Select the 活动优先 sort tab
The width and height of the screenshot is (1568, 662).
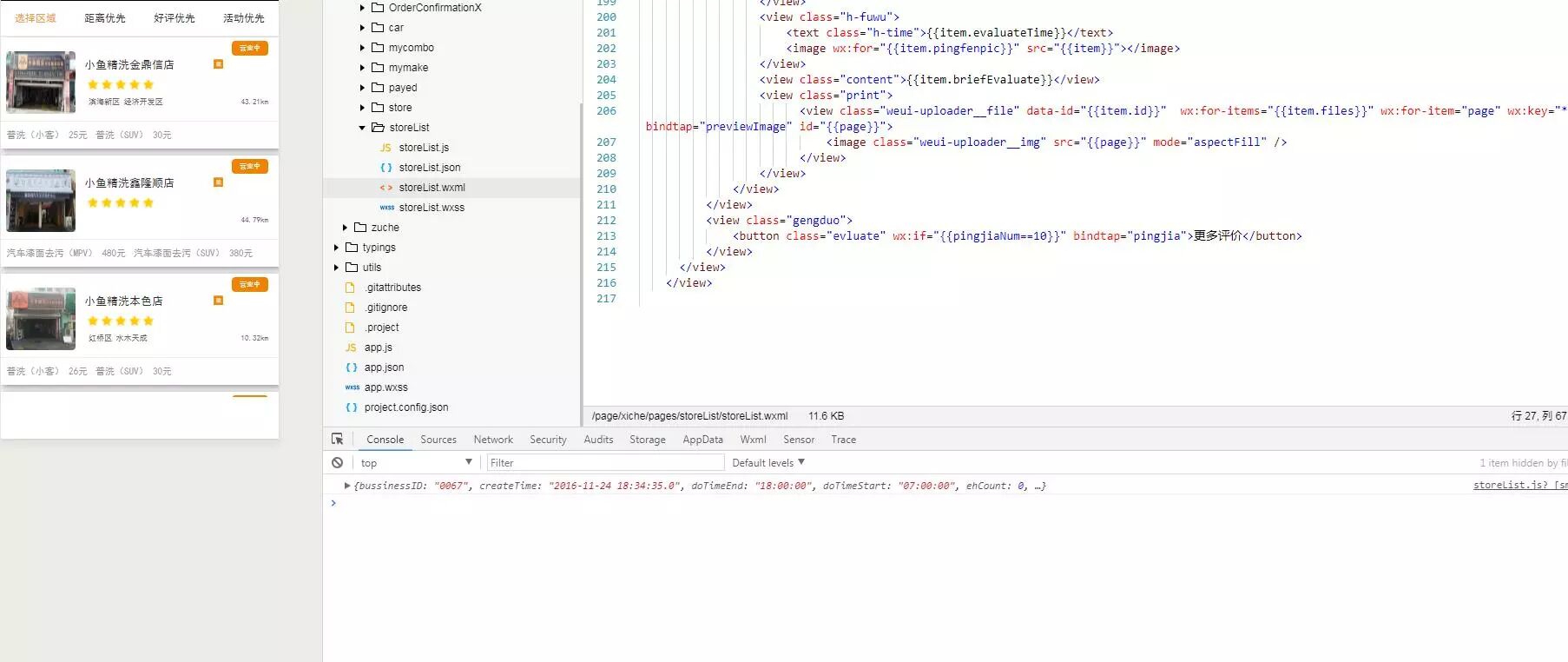pos(244,18)
